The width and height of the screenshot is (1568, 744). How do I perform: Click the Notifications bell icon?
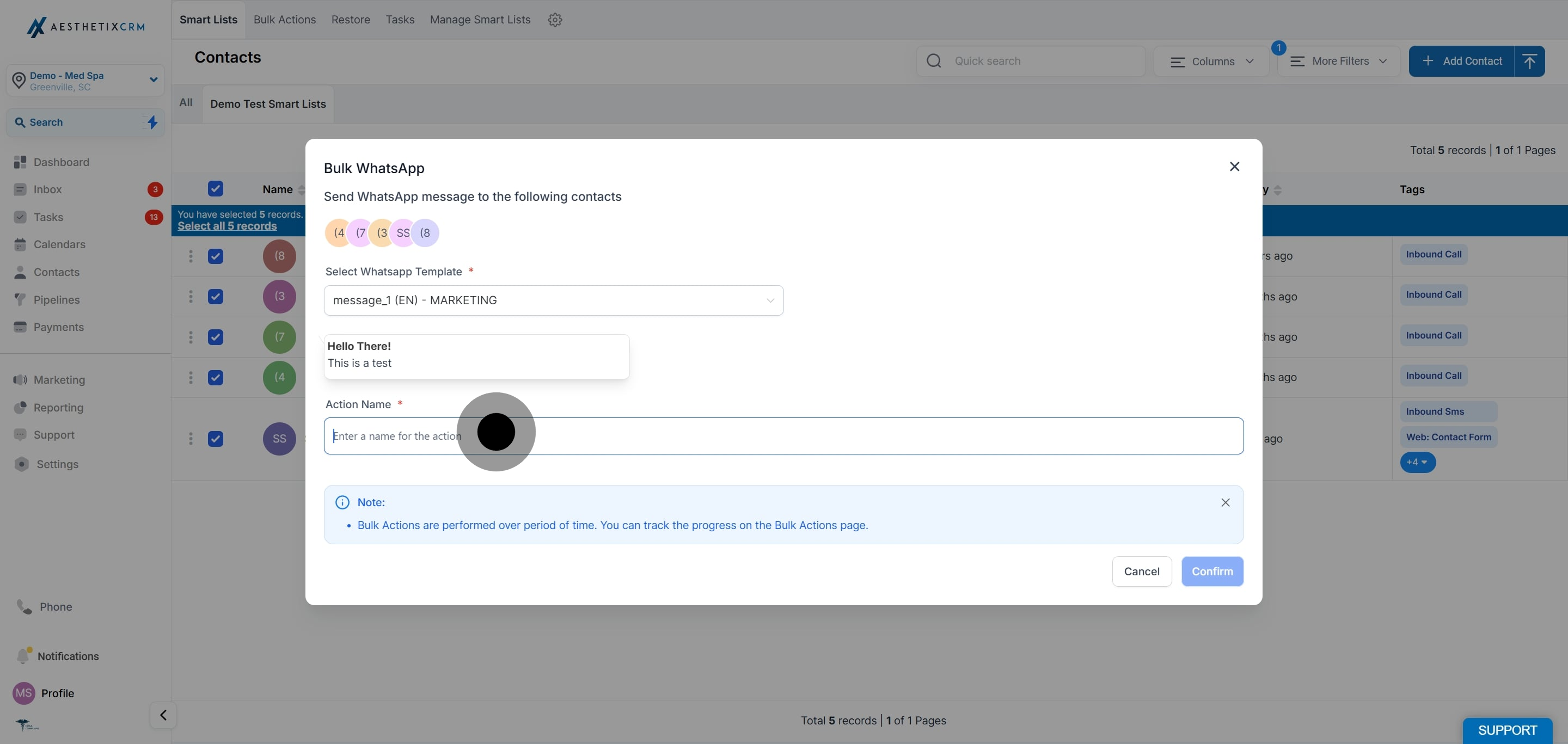pos(23,656)
